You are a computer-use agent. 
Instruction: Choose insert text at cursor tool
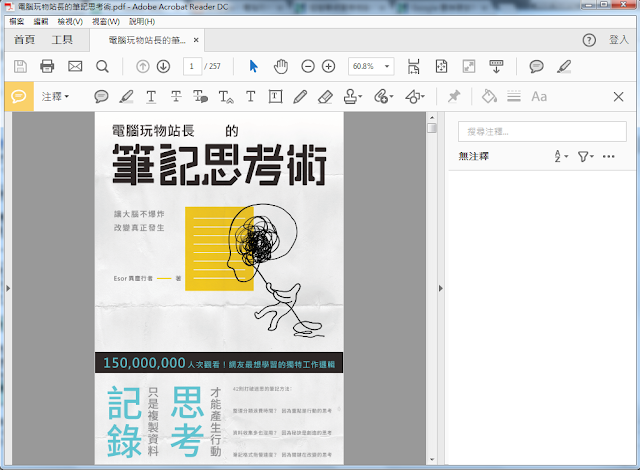(x=226, y=97)
